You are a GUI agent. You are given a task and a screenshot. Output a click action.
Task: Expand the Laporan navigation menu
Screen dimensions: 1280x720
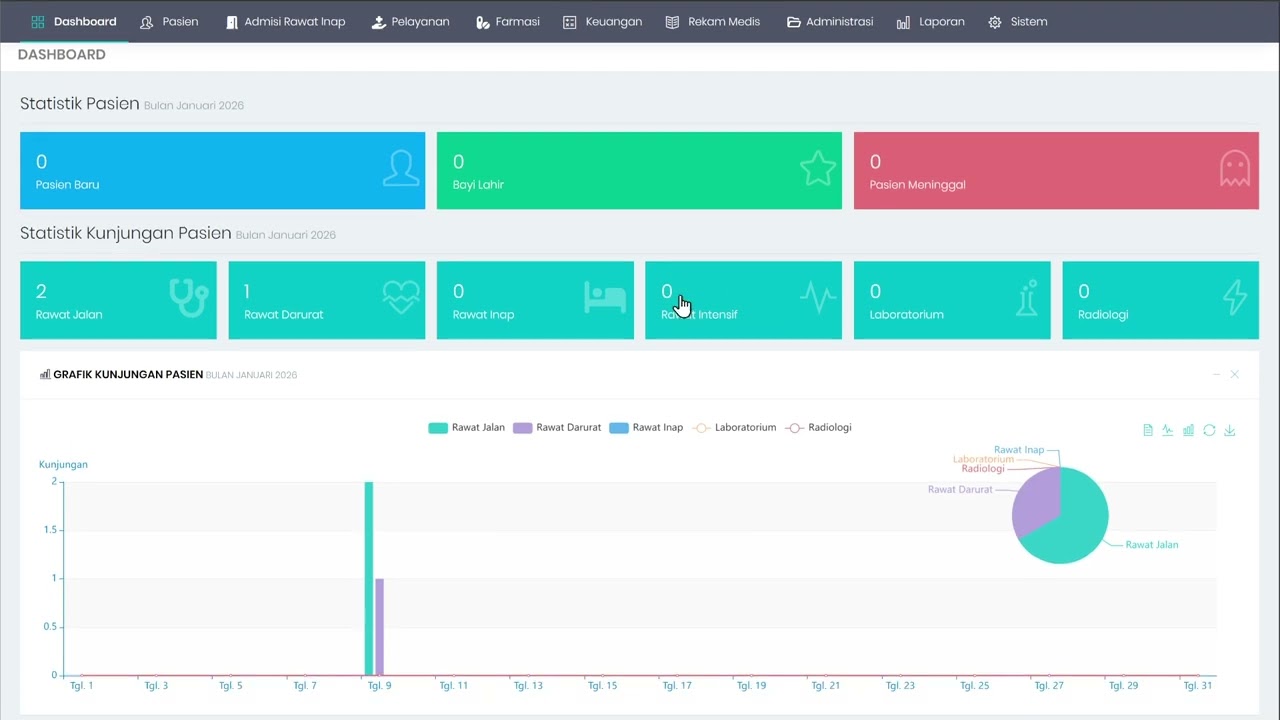pos(931,22)
